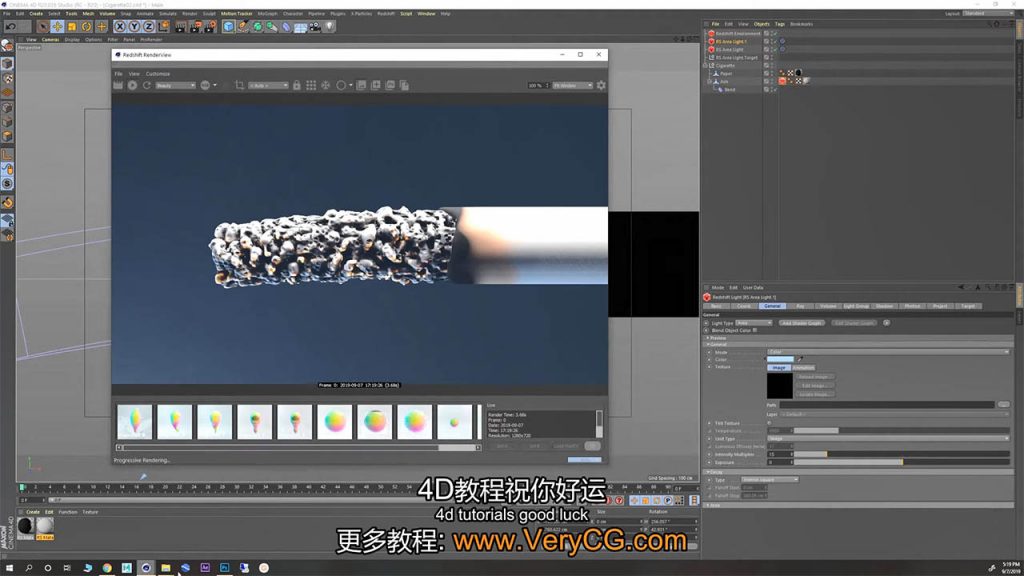The width and height of the screenshot is (1024, 576).
Task: Open the Auto camera dropdown in RenderView
Action: [x=268, y=86]
